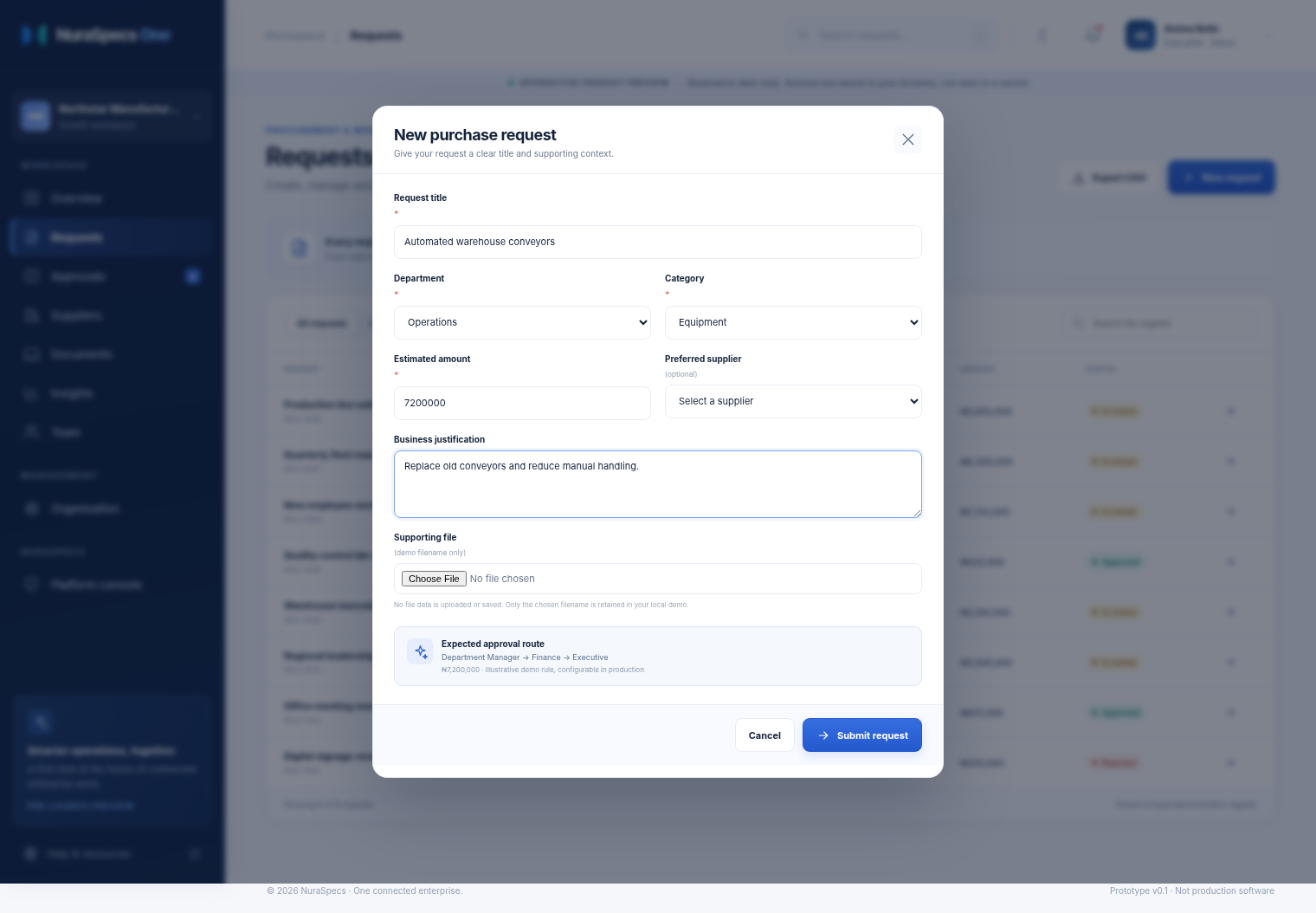The height and width of the screenshot is (913, 1316).
Task: Click the blurred Export CSV button behind dialog
Action: [1109, 178]
